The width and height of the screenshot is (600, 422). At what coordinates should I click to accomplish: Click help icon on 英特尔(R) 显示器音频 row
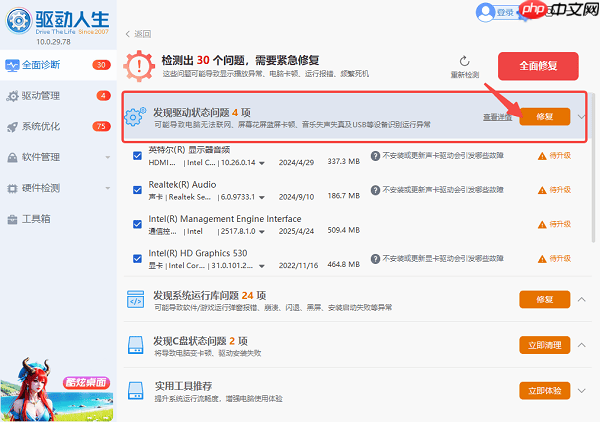click(x=375, y=156)
